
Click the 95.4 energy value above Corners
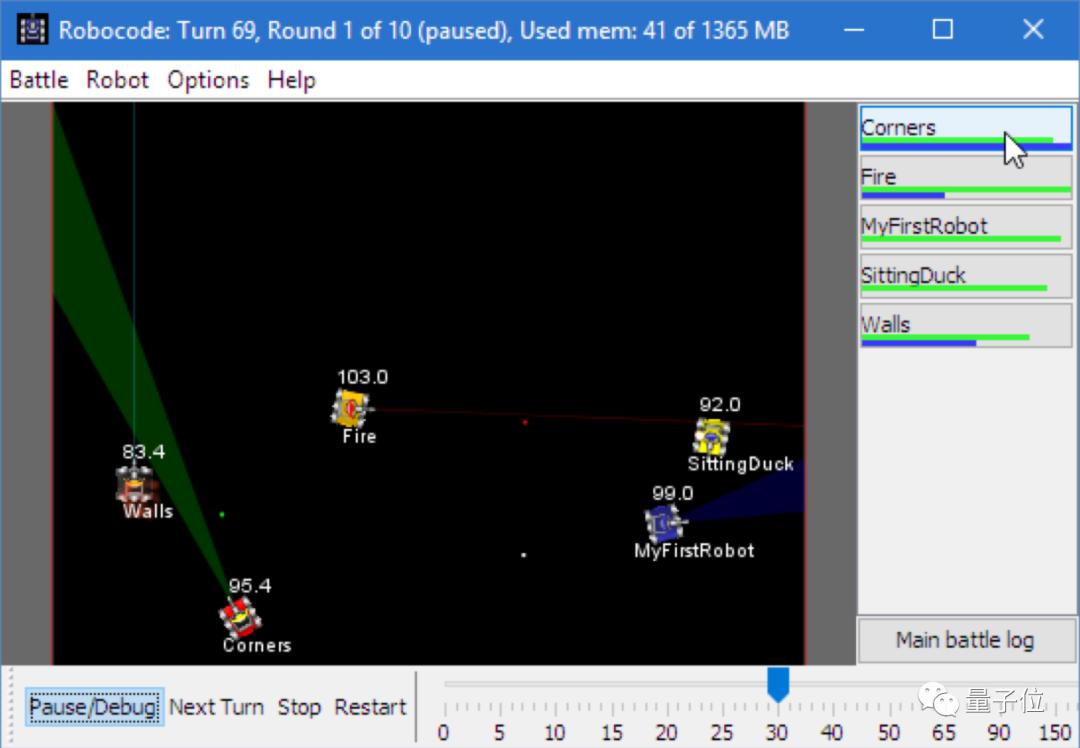click(249, 585)
